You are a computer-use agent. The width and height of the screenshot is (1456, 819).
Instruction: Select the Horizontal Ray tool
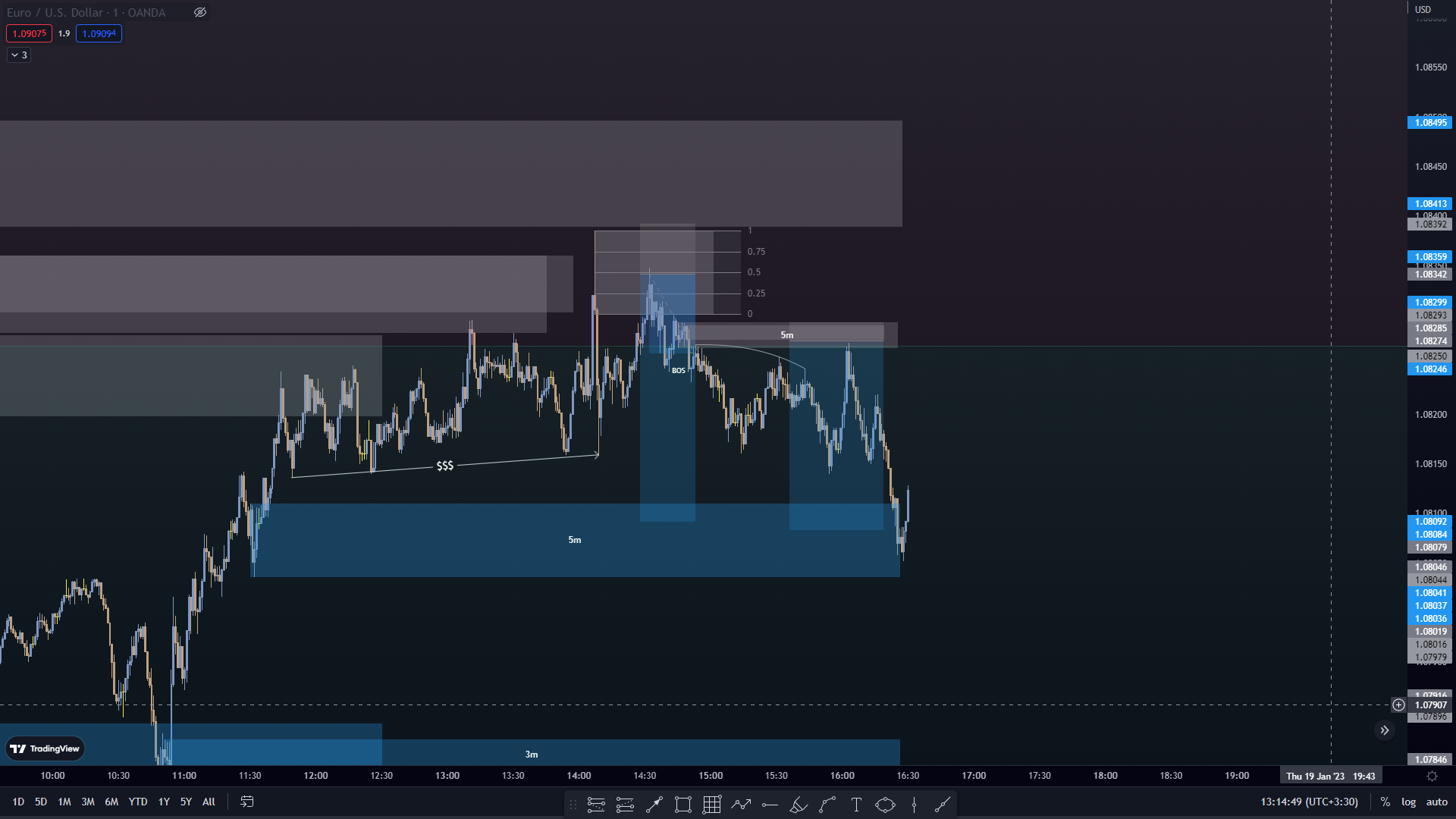770,805
